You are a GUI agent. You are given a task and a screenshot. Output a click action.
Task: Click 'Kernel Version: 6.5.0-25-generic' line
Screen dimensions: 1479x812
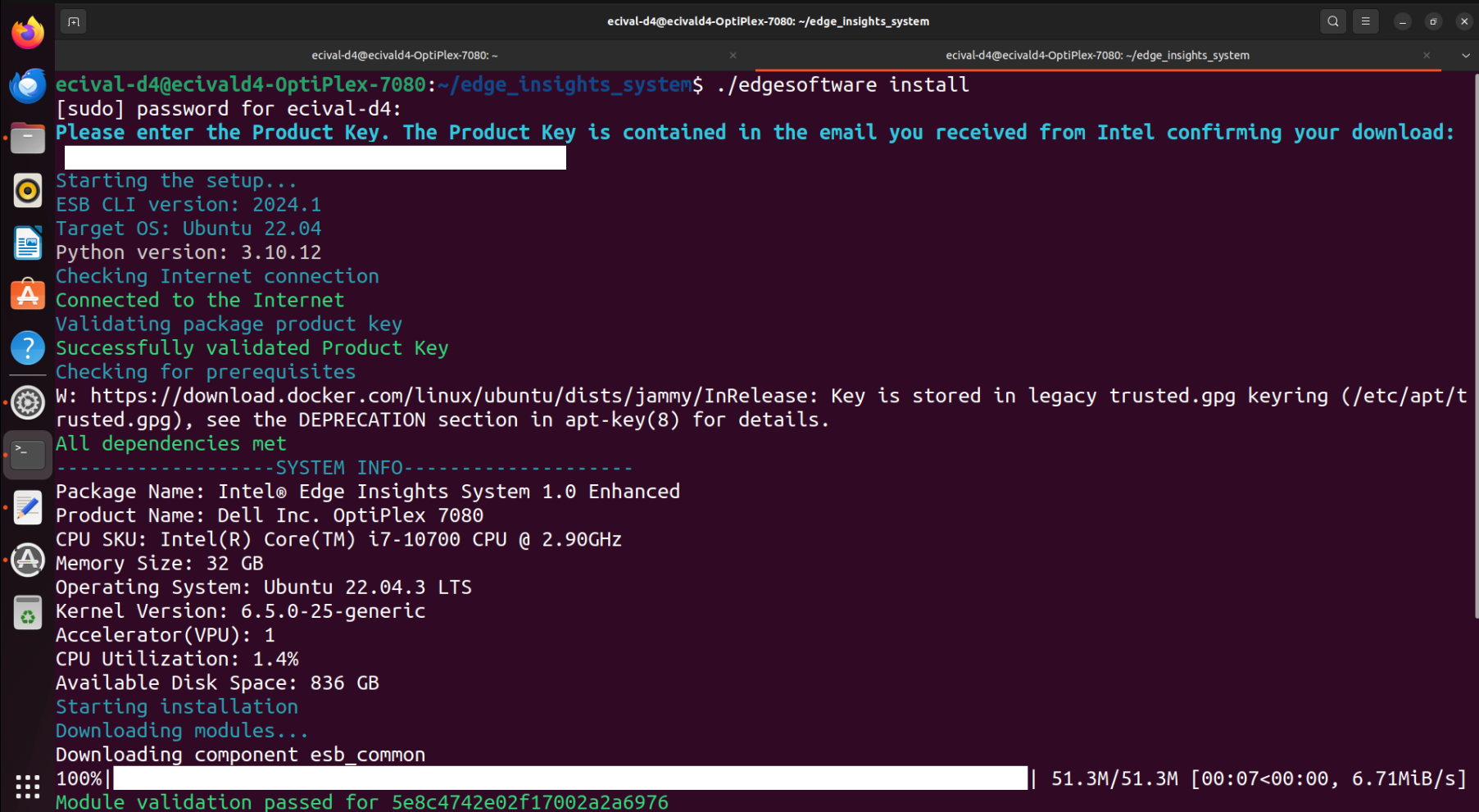click(241, 611)
